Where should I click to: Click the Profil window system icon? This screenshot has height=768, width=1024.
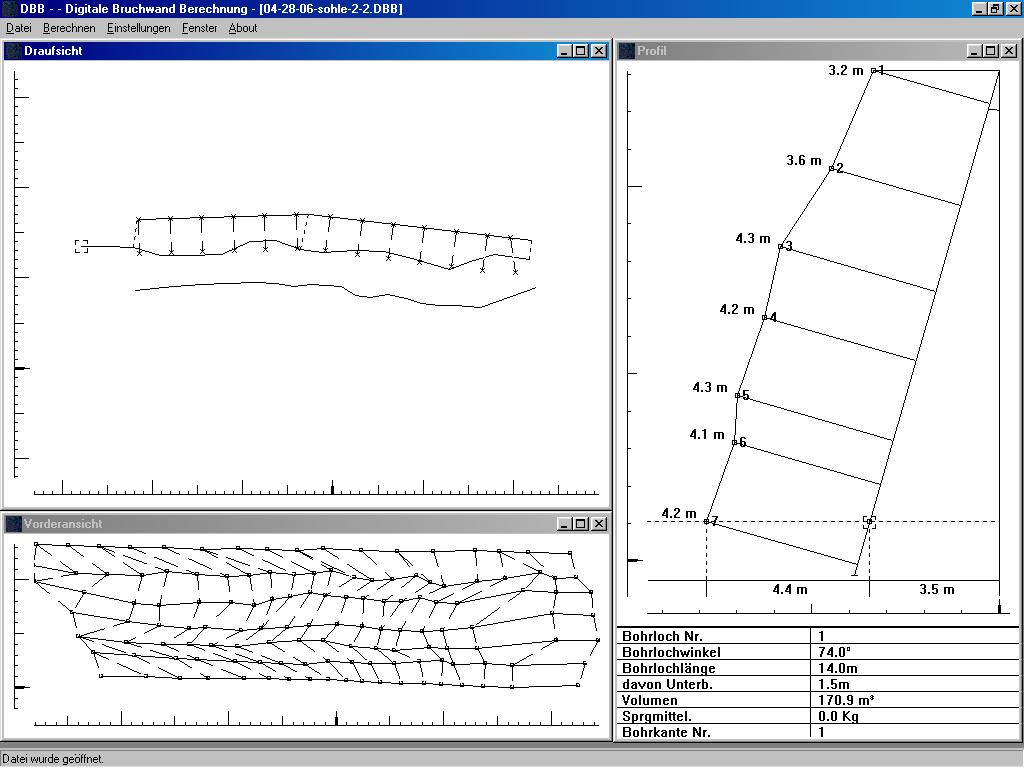point(627,51)
